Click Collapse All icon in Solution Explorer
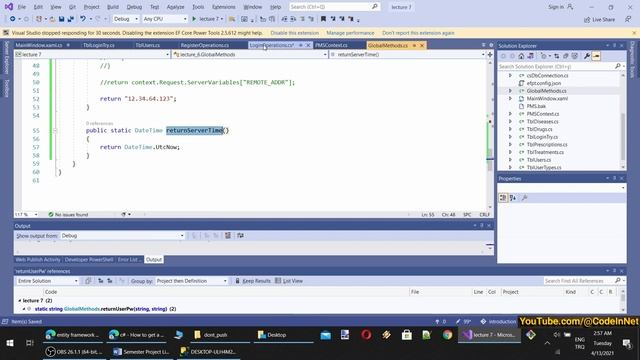 coord(566,56)
